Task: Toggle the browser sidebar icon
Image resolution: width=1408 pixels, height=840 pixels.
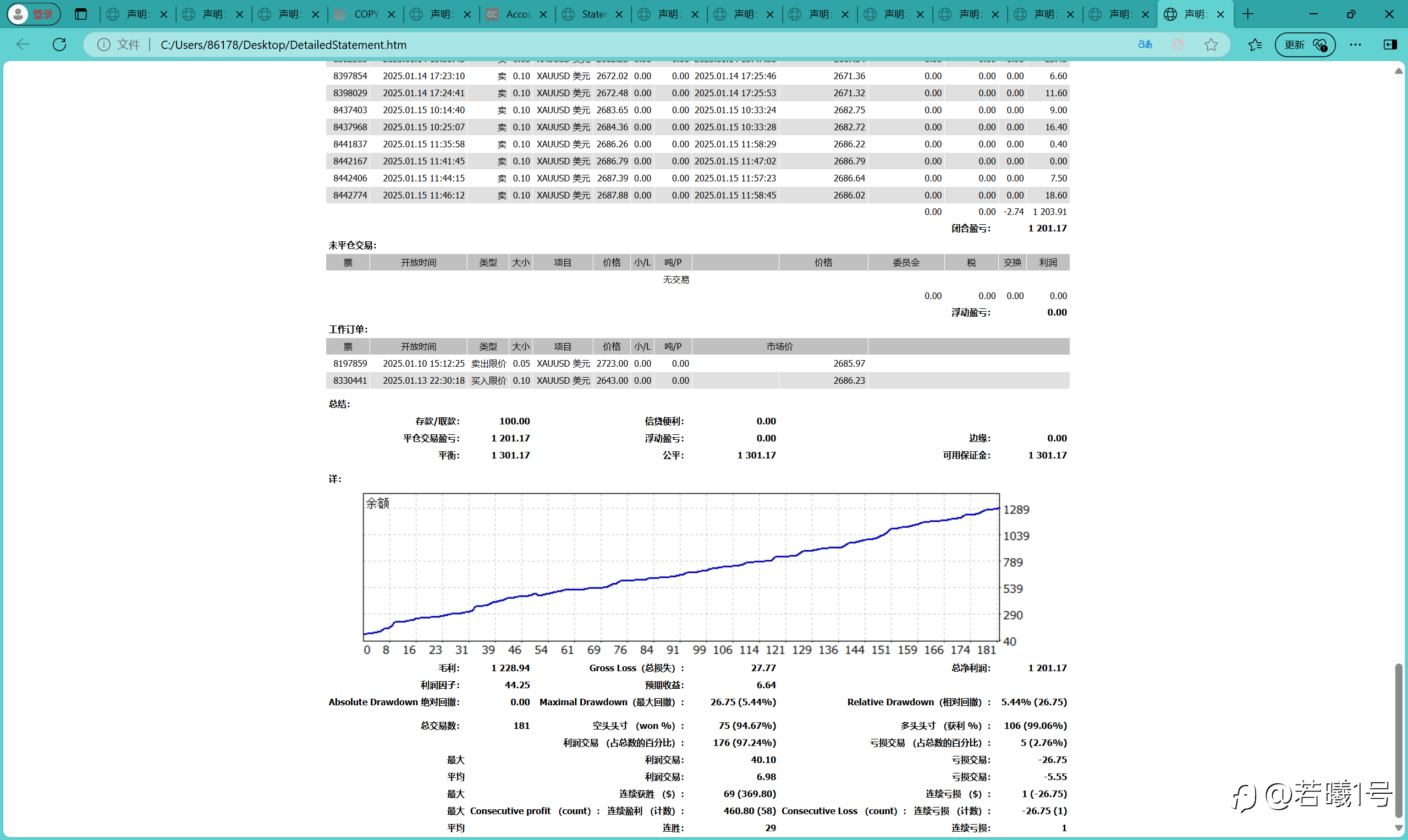Action: tap(1390, 44)
